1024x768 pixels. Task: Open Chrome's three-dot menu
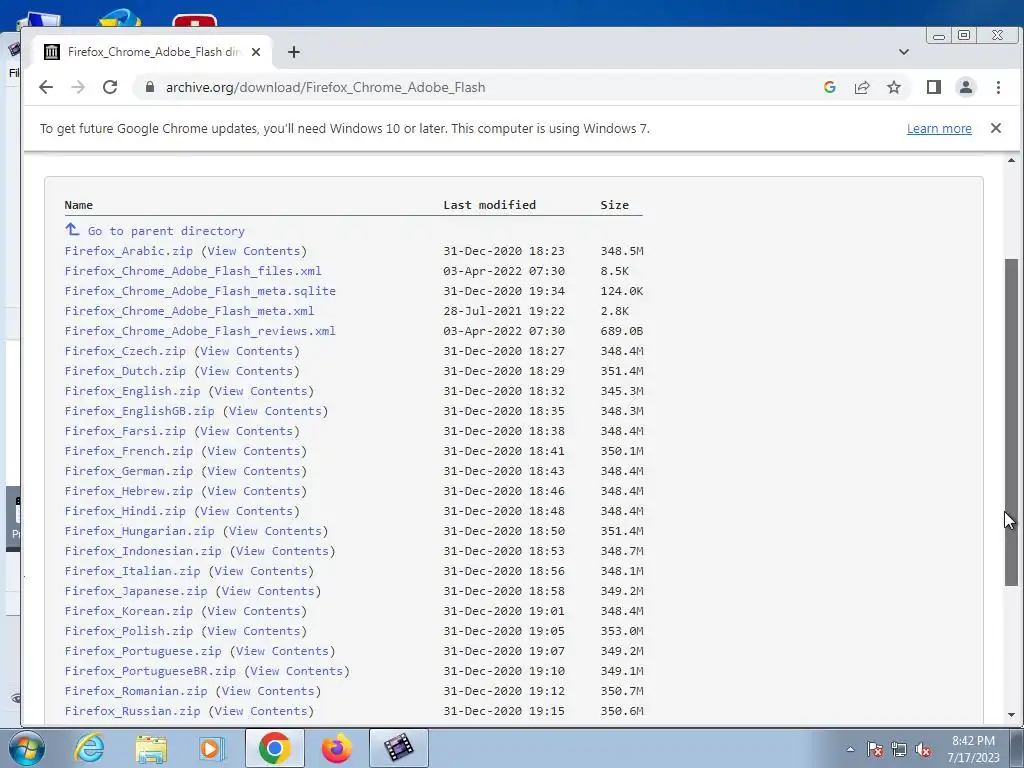(998, 87)
